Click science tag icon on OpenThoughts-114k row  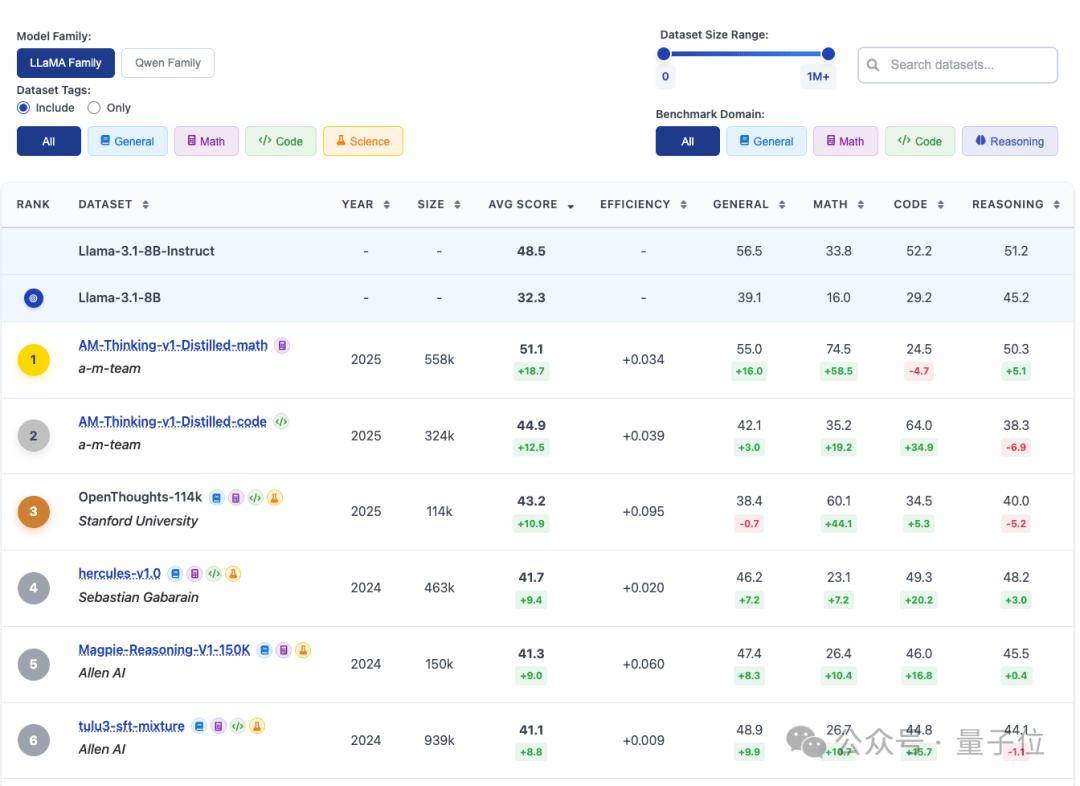point(274,497)
